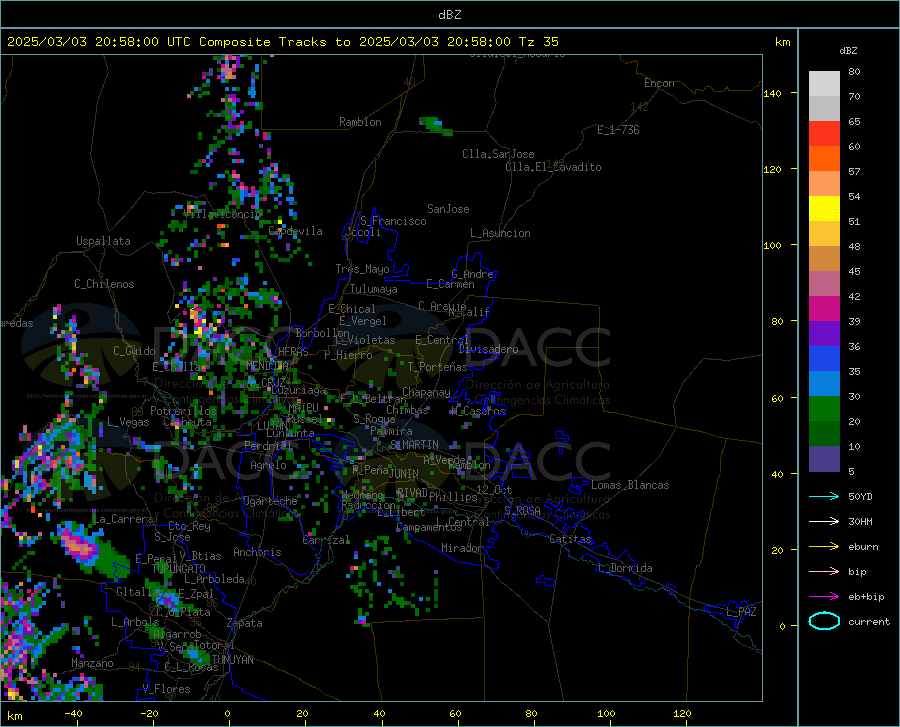Click the magenta eb+bip arrow legend icon
The height and width of the screenshot is (727, 900).
click(824, 597)
